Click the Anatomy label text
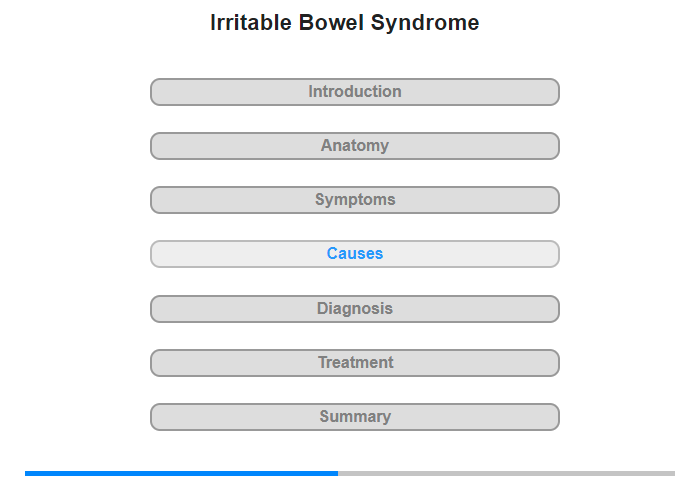 tap(355, 146)
